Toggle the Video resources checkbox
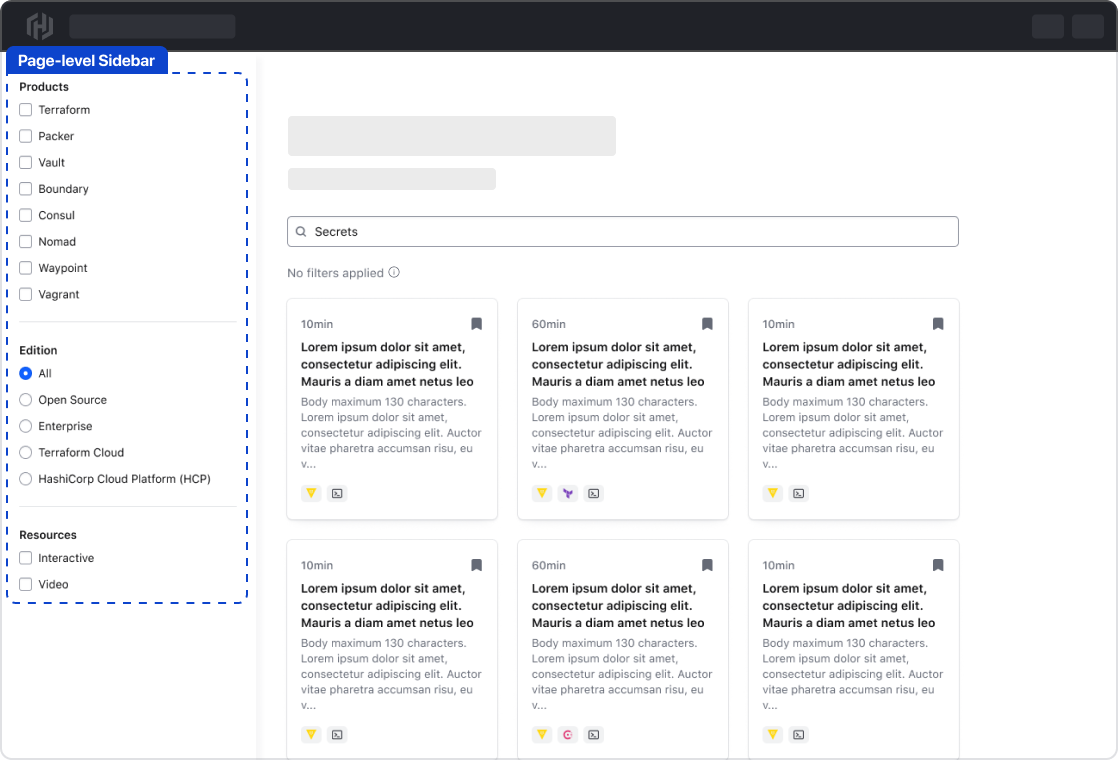Image resolution: width=1118 pixels, height=760 pixels. (26, 584)
